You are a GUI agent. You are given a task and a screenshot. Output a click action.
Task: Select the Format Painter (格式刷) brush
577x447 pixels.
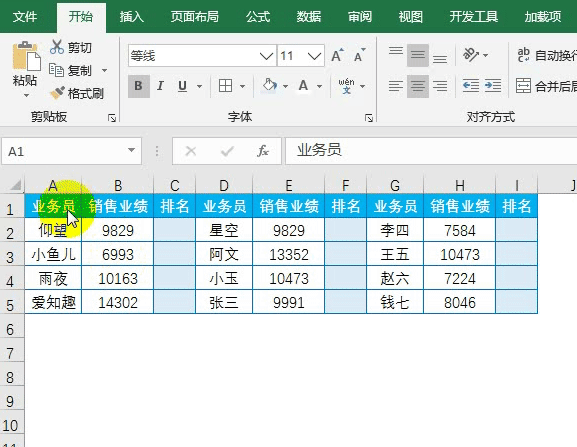pyautogui.click(x=57, y=93)
